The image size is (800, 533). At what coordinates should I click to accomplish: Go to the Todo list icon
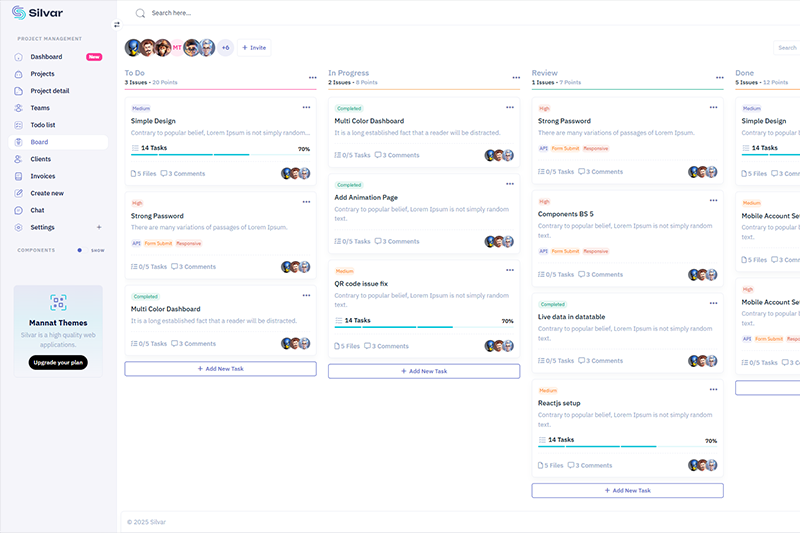(x=19, y=125)
